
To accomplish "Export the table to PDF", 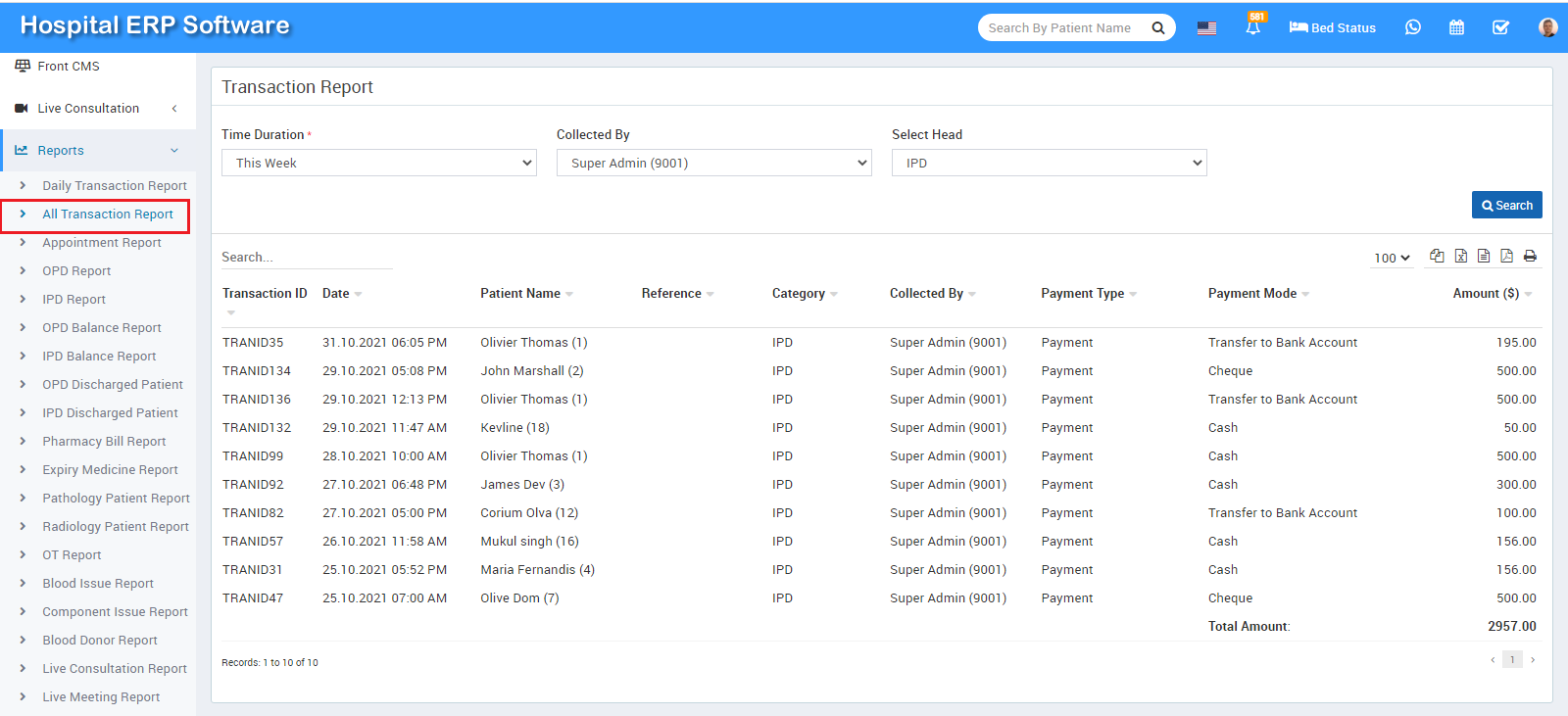I will click(x=1506, y=256).
